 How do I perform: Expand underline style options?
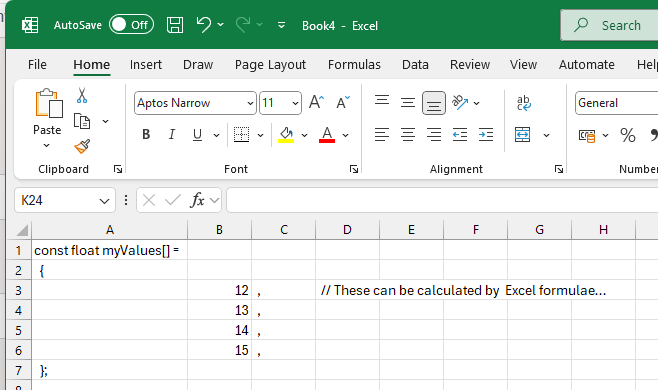coord(216,135)
